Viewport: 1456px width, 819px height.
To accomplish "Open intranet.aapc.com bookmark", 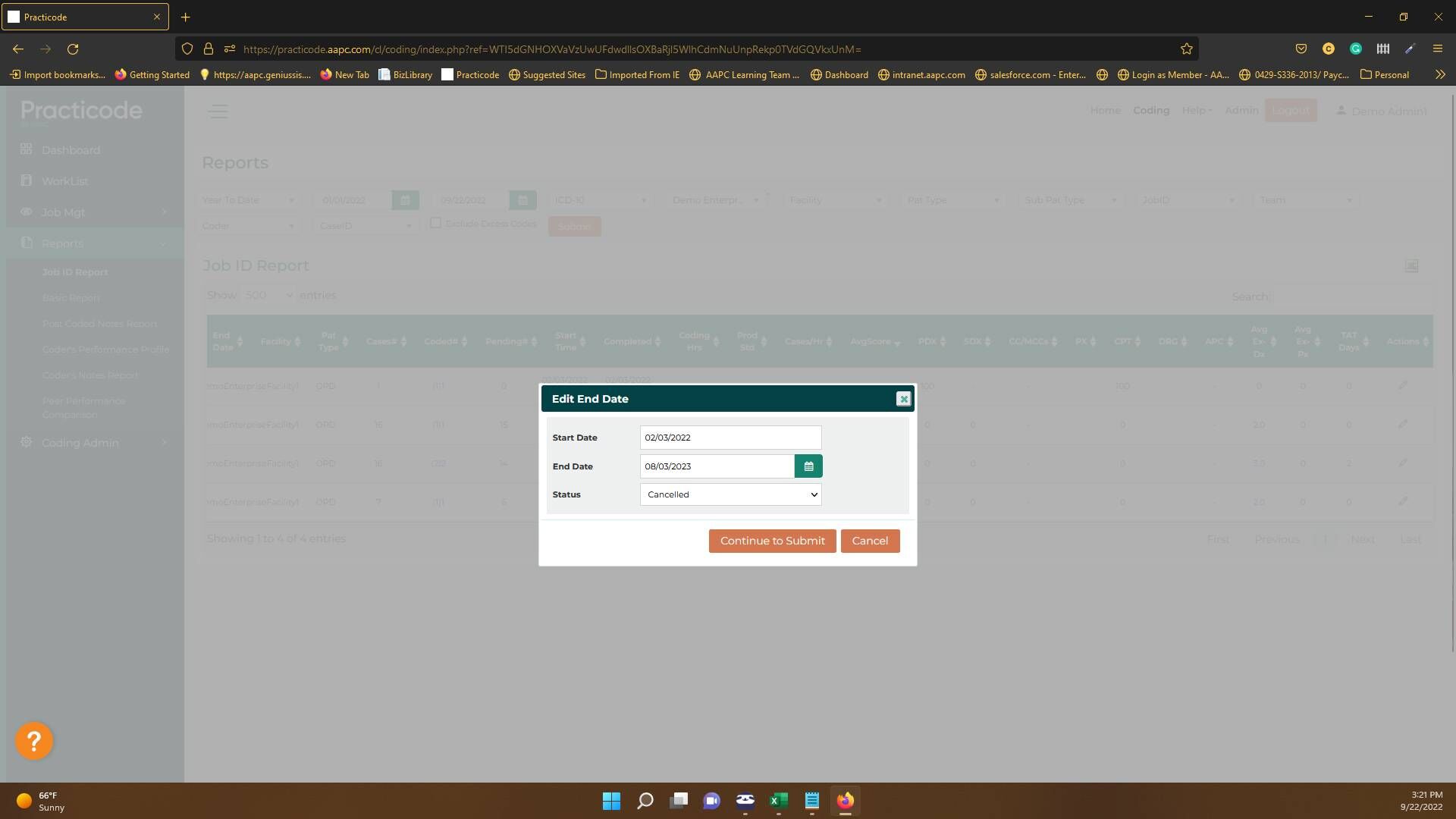I will click(921, 74).
